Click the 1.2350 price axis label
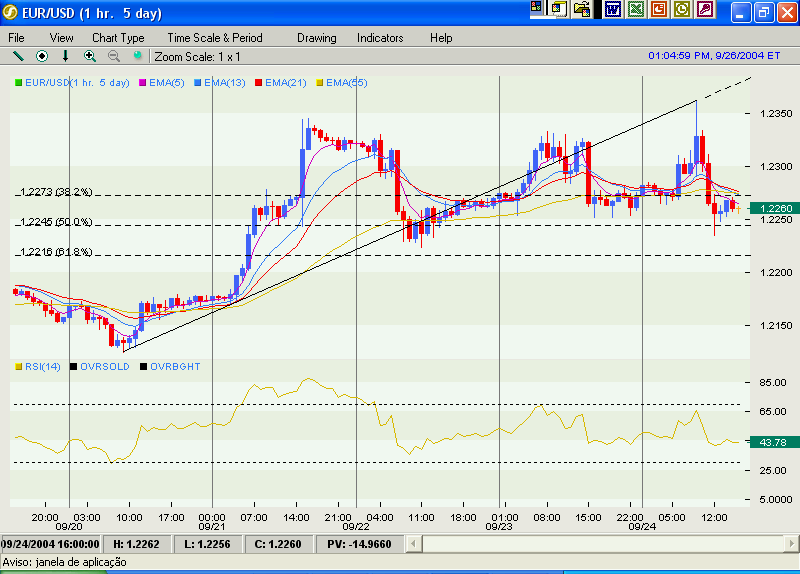 click(776, 113)
